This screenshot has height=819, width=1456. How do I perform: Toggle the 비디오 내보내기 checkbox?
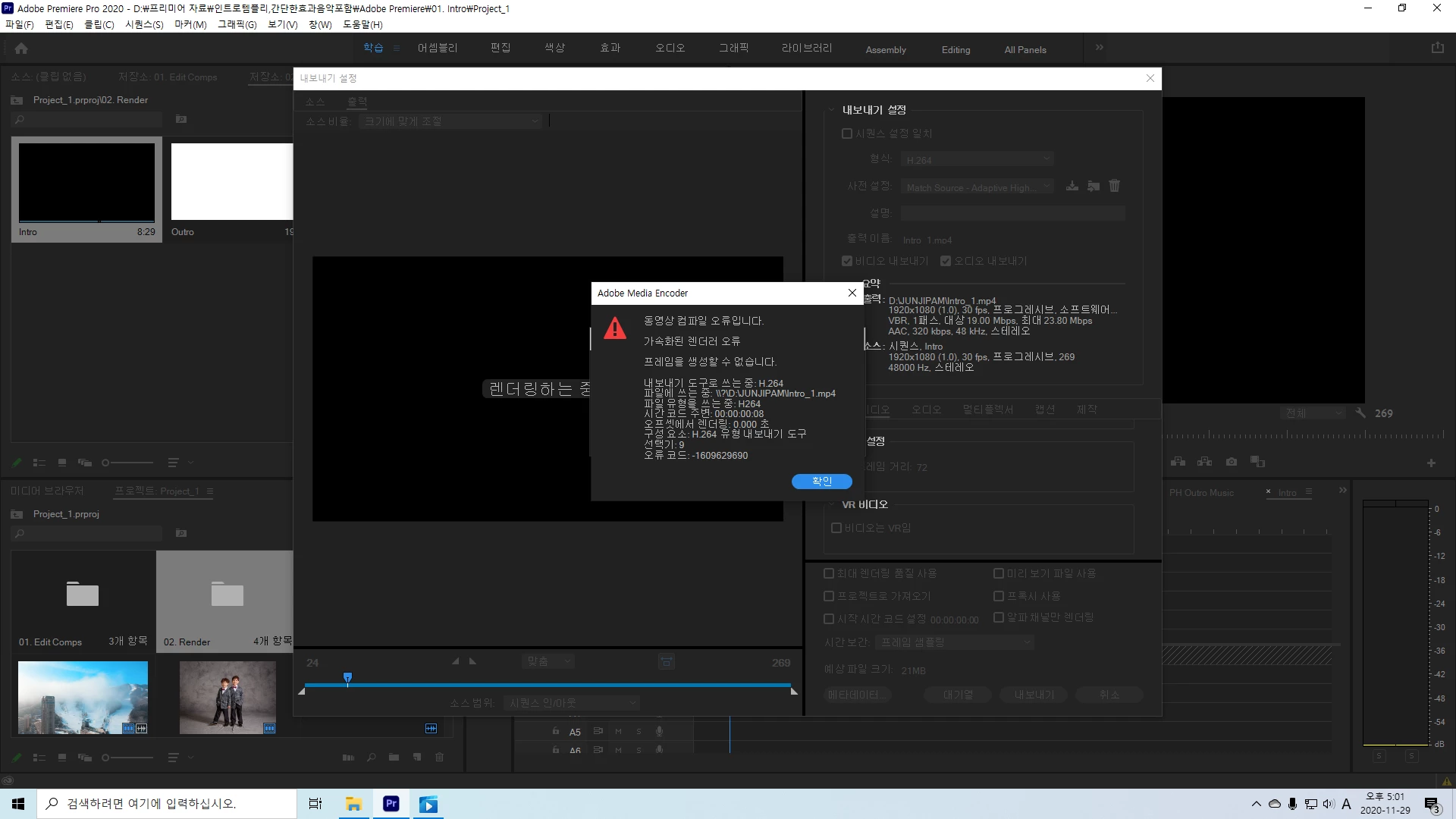847,261
